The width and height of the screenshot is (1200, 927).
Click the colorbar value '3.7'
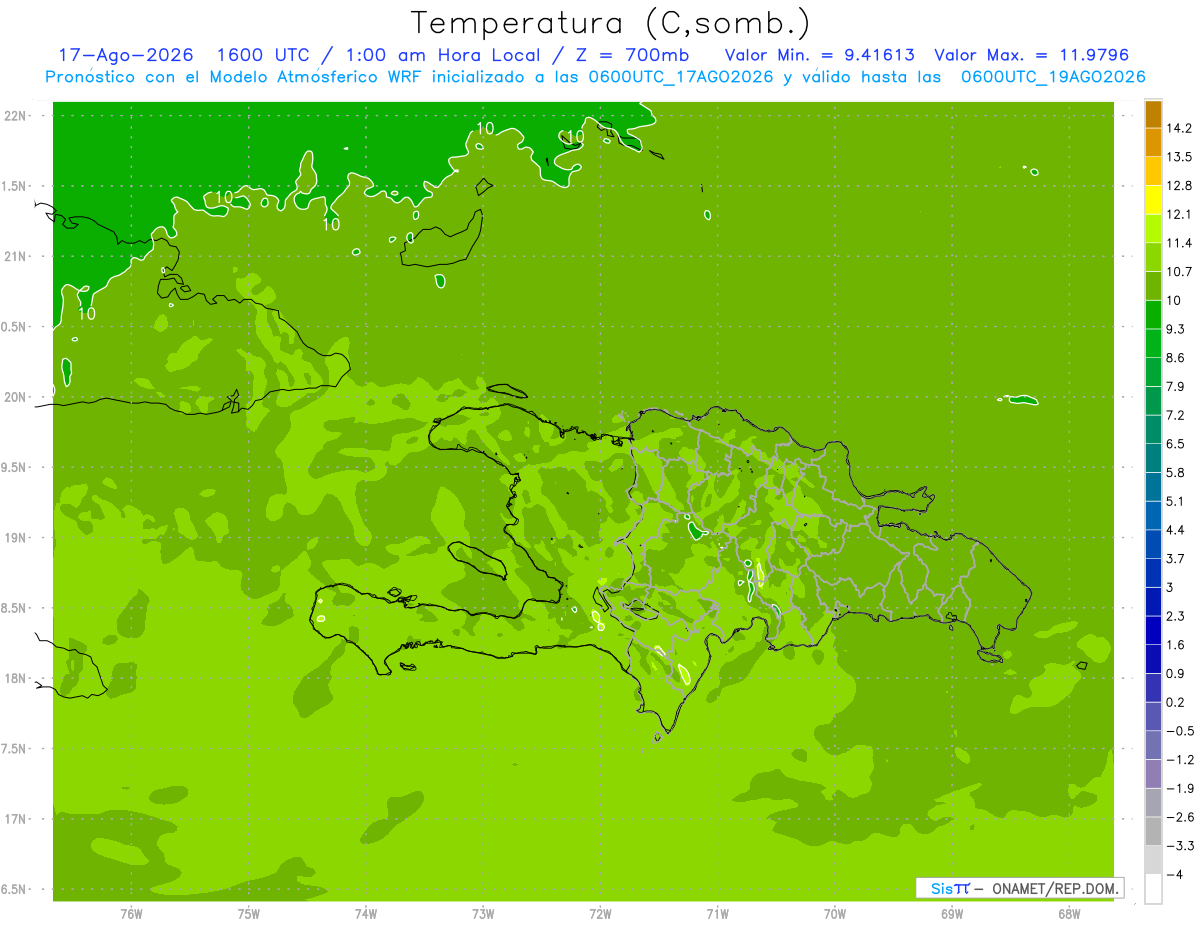click(x=1176, y=559)
